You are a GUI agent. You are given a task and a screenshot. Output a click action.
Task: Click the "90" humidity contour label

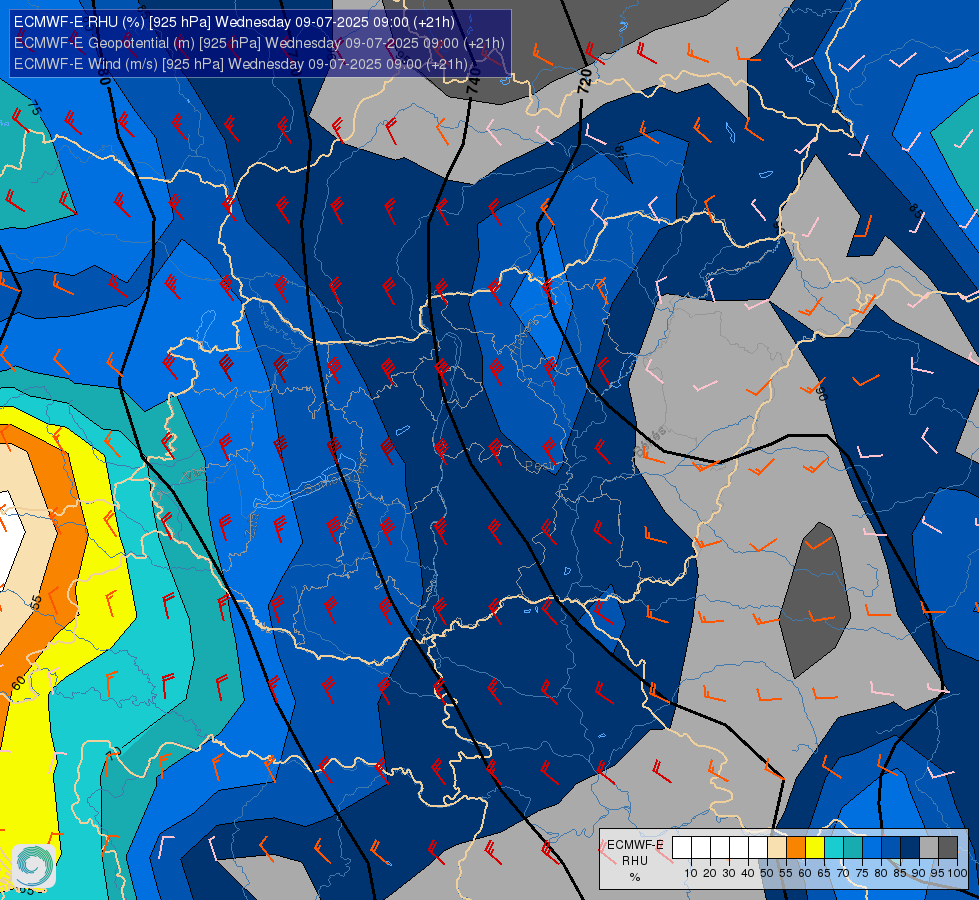pyautogui.click(x=821, y=393)
